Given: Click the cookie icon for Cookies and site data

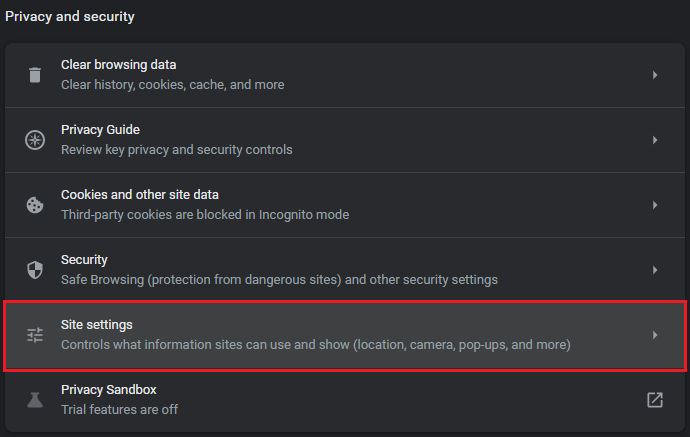Looking at the screenshot, I should [35, 205].
